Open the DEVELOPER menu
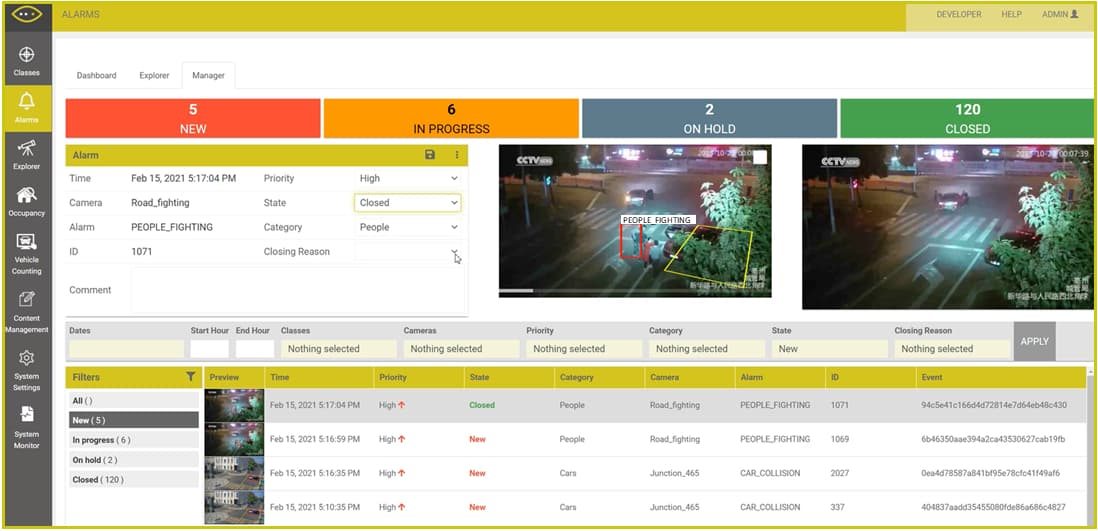 (959, 14)
